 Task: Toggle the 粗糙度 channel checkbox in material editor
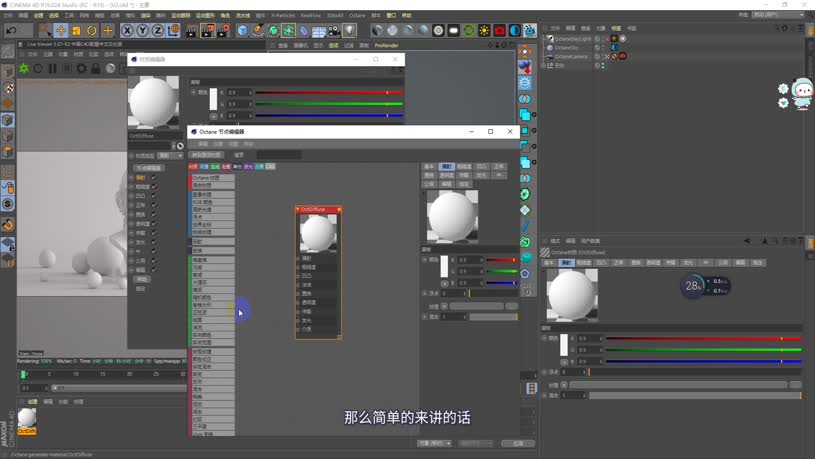pyautogui.click(x=154, y=187)
